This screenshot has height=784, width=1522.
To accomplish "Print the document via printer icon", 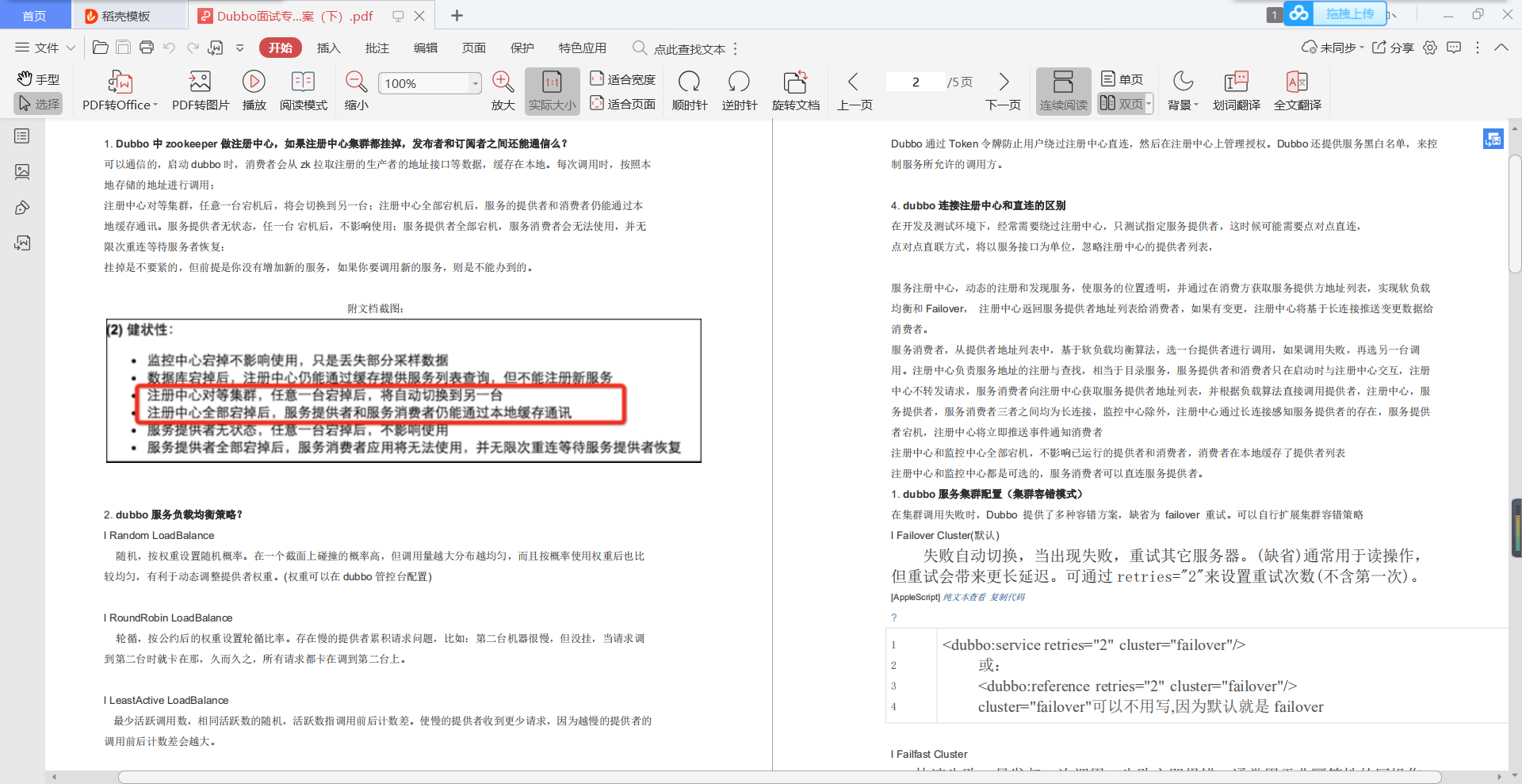I will [147, 48].
